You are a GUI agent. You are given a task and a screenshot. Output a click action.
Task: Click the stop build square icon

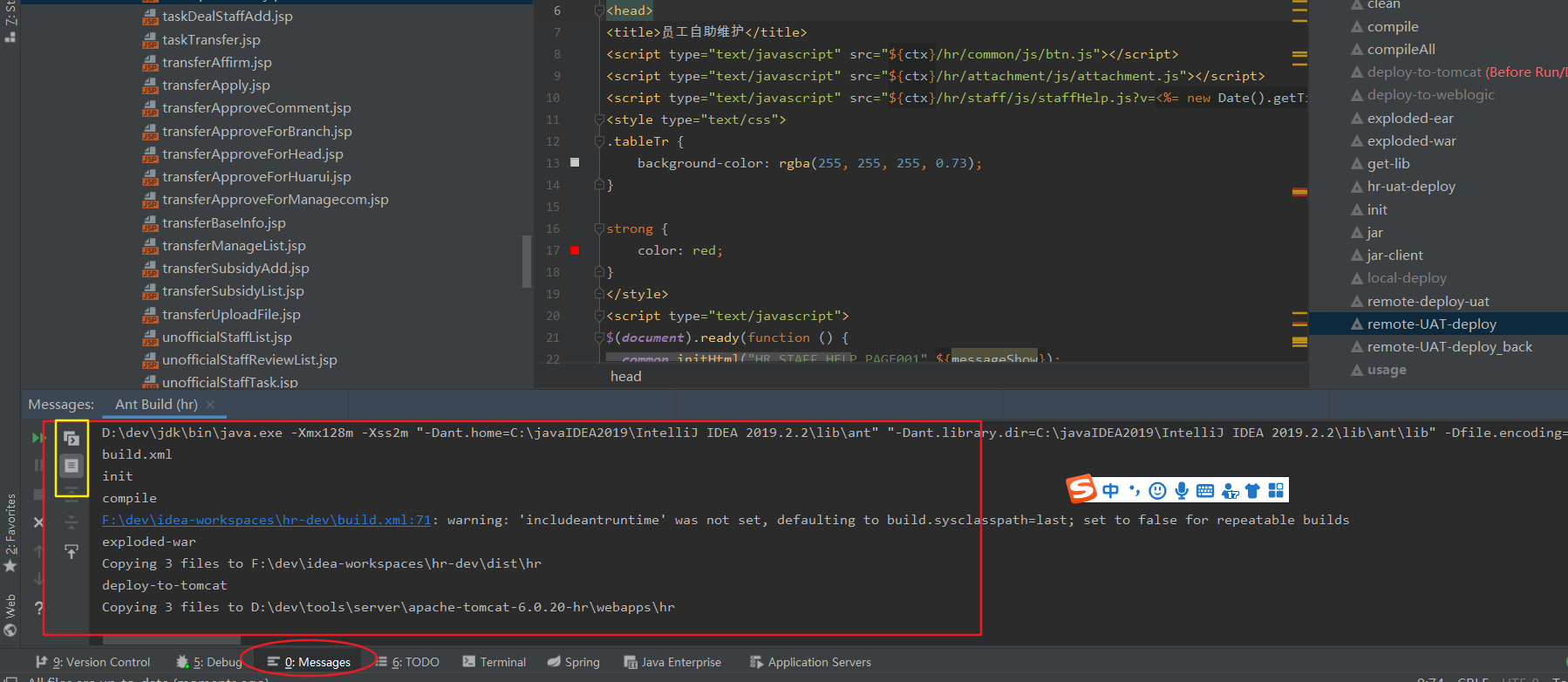click(38, 494)
